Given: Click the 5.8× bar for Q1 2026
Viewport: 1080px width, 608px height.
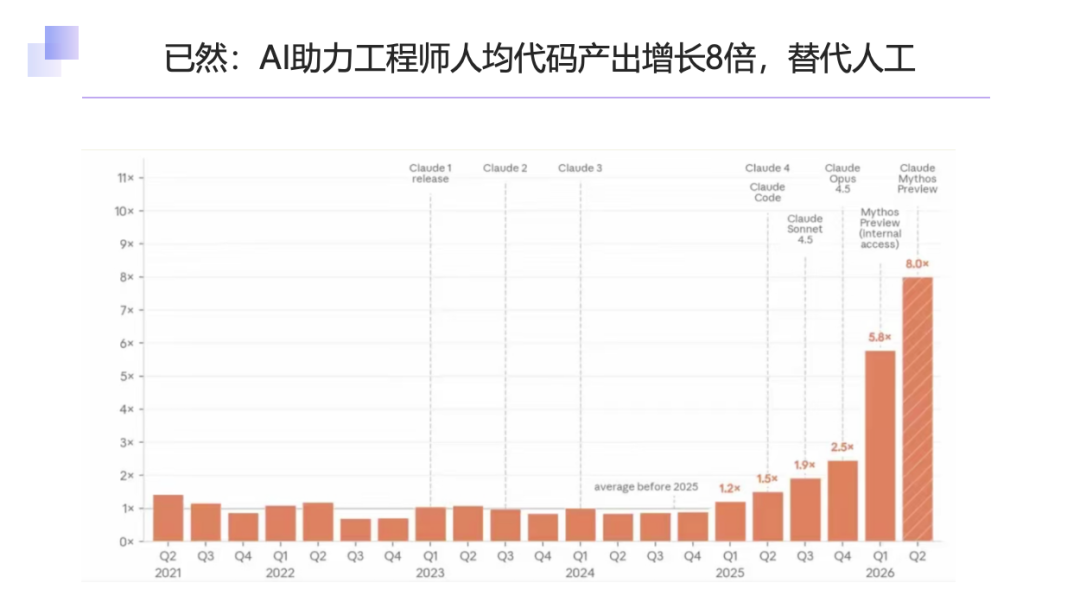Looking at the screenshot, I should [880, 446].
